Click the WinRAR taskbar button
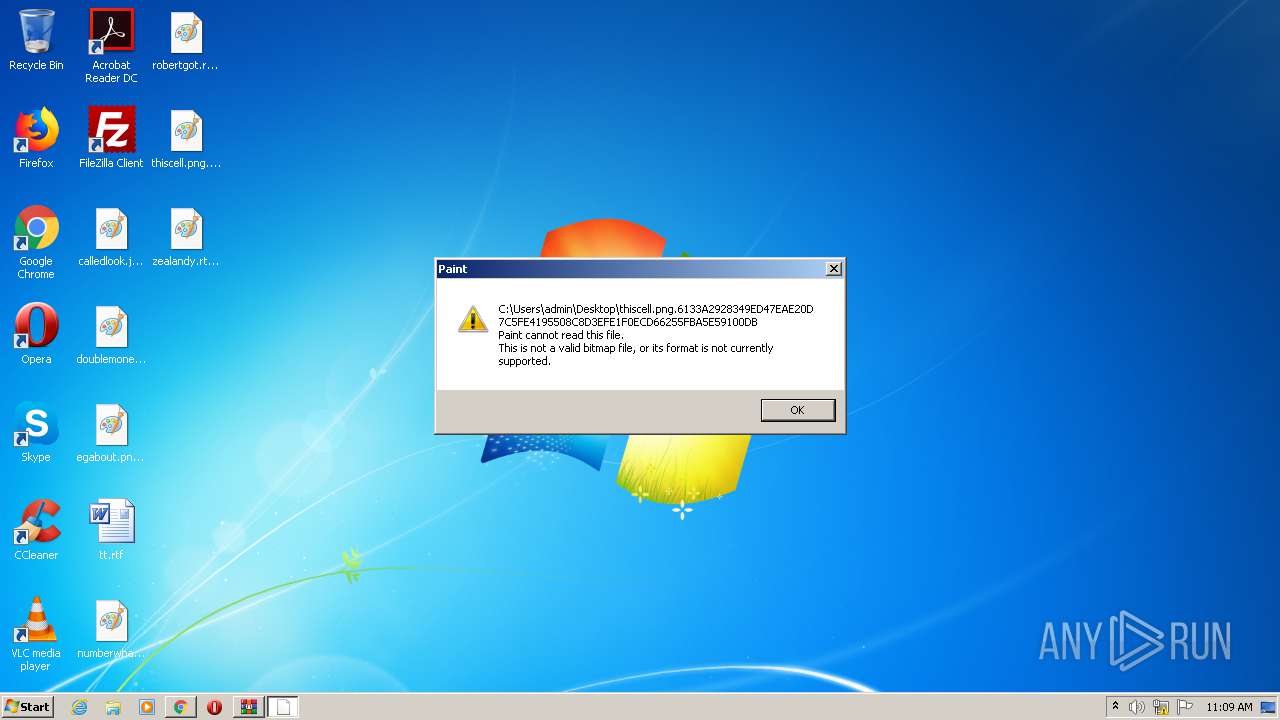This screenshot has height=720, width=1280. (x=248, y=707)
